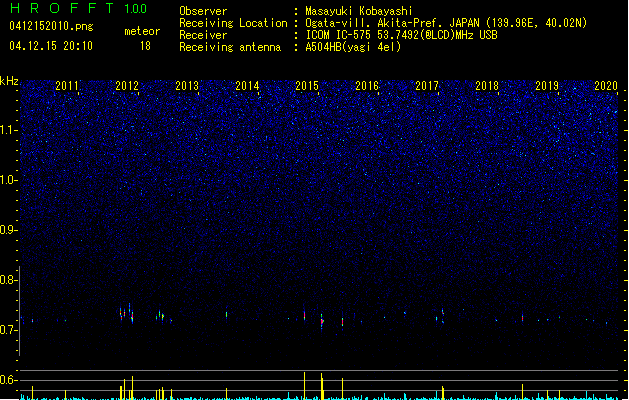Click the 2016 time axis label
The height and width of the screenshot is (400, 629).
[367, 86]
